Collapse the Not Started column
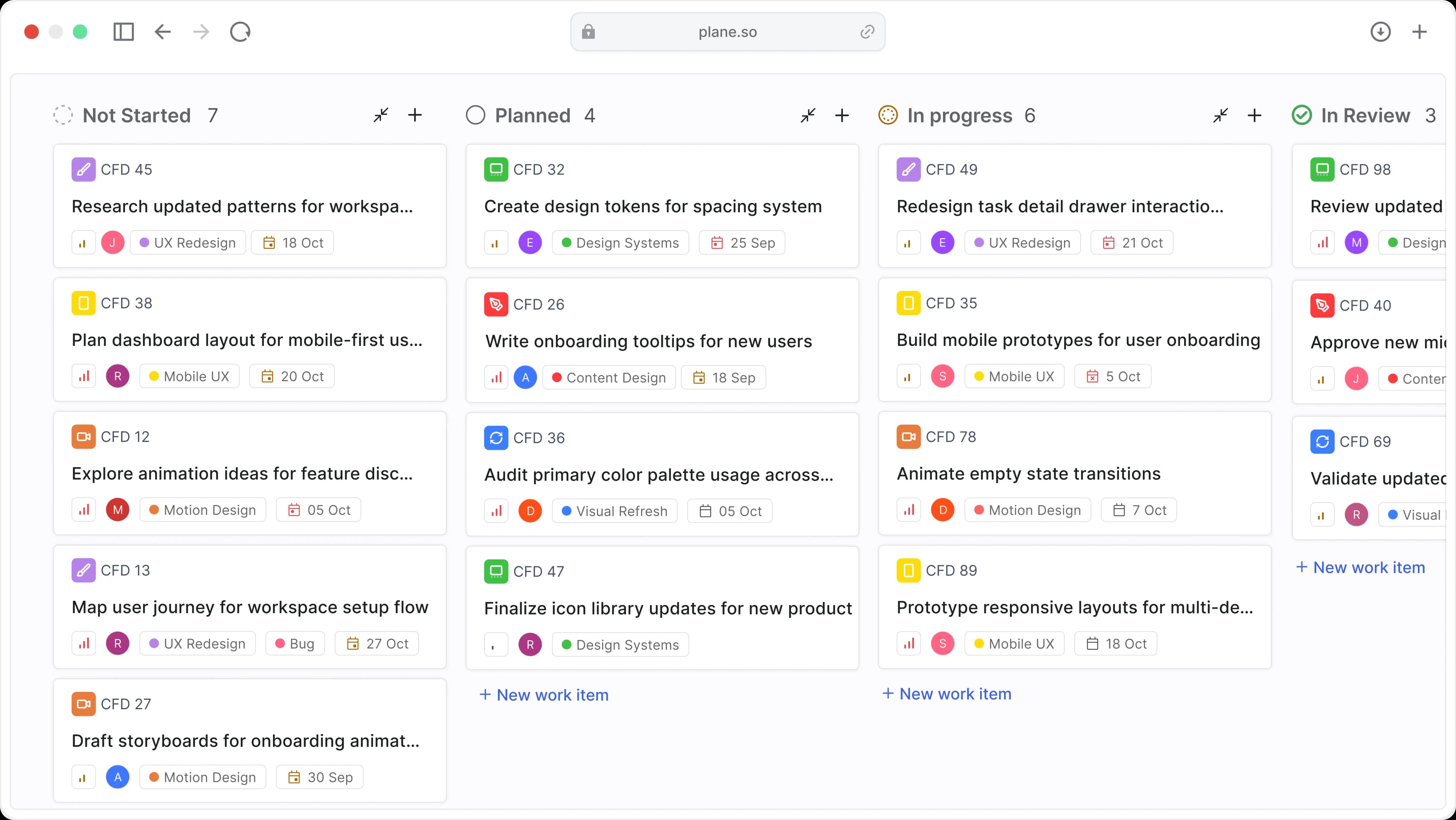 click(381, 115)
